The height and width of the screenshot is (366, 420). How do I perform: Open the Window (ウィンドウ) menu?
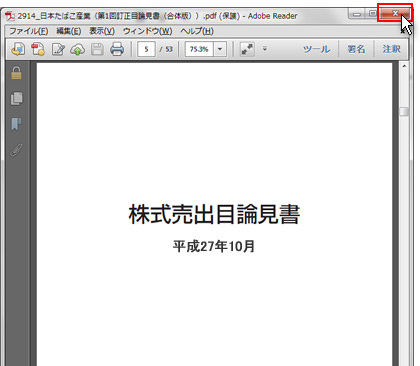point(148,31)
